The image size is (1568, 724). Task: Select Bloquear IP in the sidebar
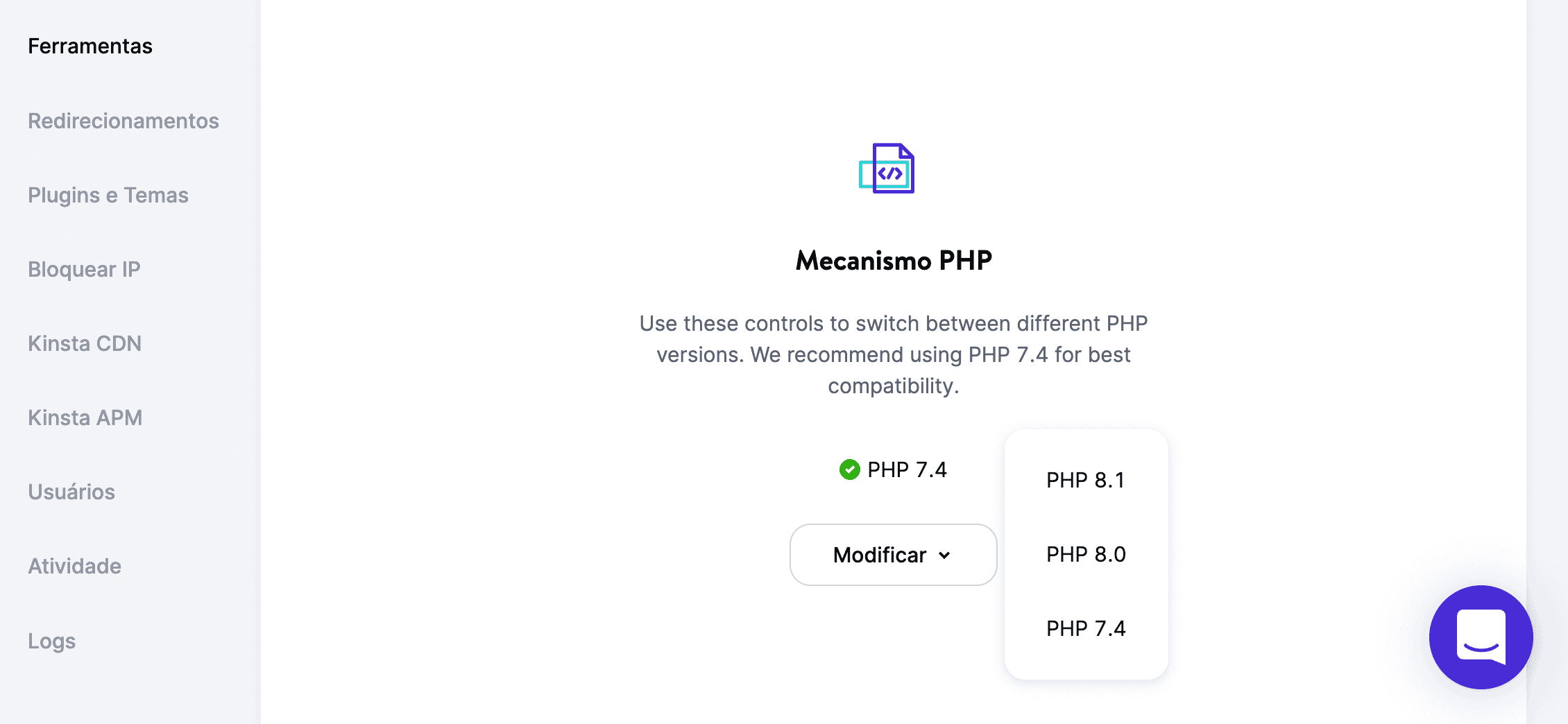point(83,269)
